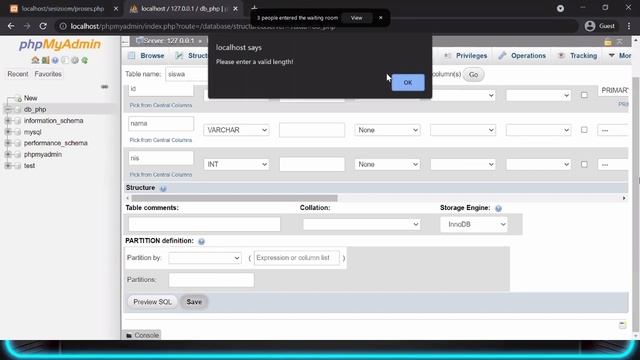Open the table Collation dropdown
640x360 pixels.
362,224
